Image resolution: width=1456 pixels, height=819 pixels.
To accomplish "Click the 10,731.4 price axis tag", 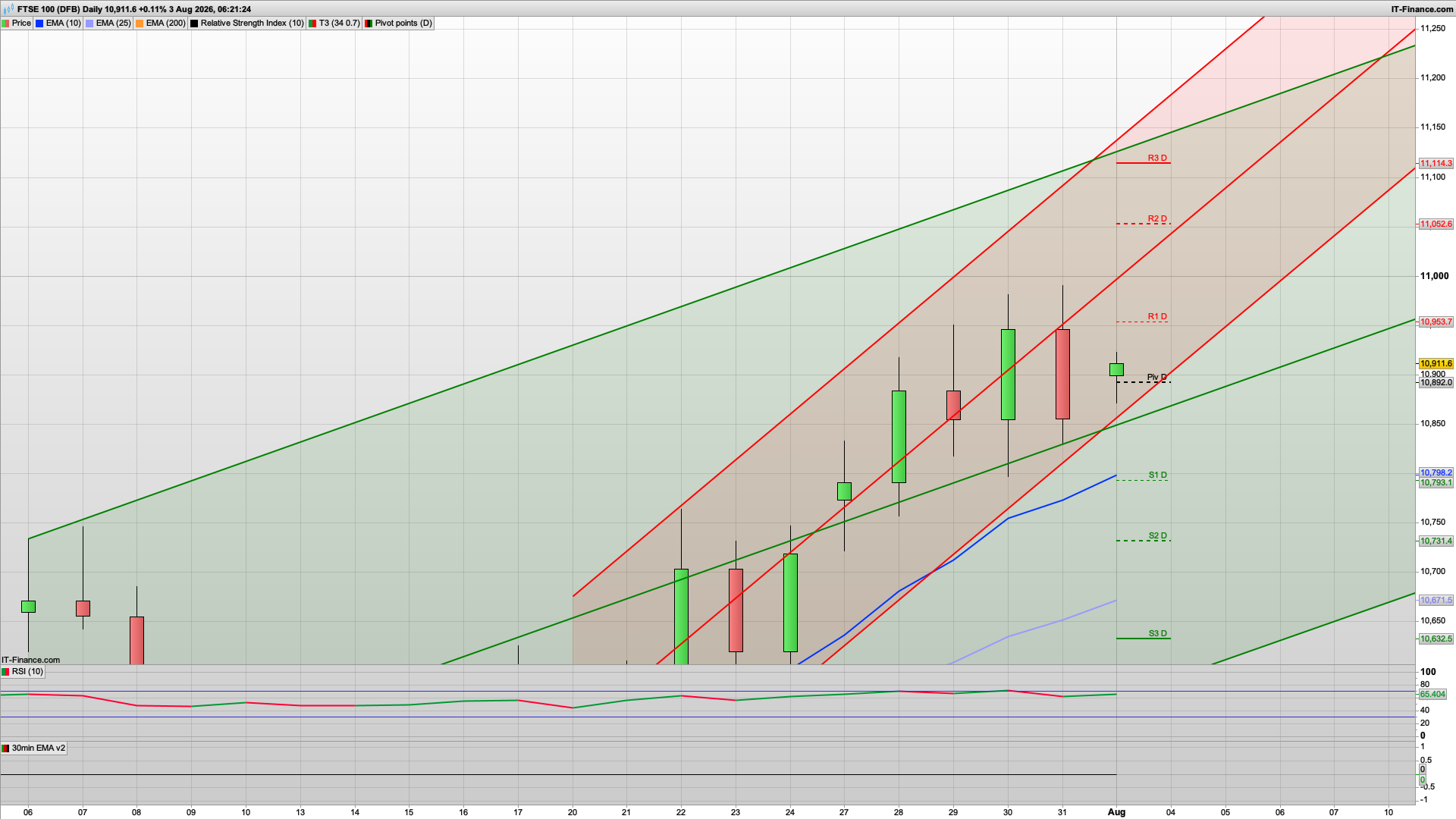I will 1436,541.
